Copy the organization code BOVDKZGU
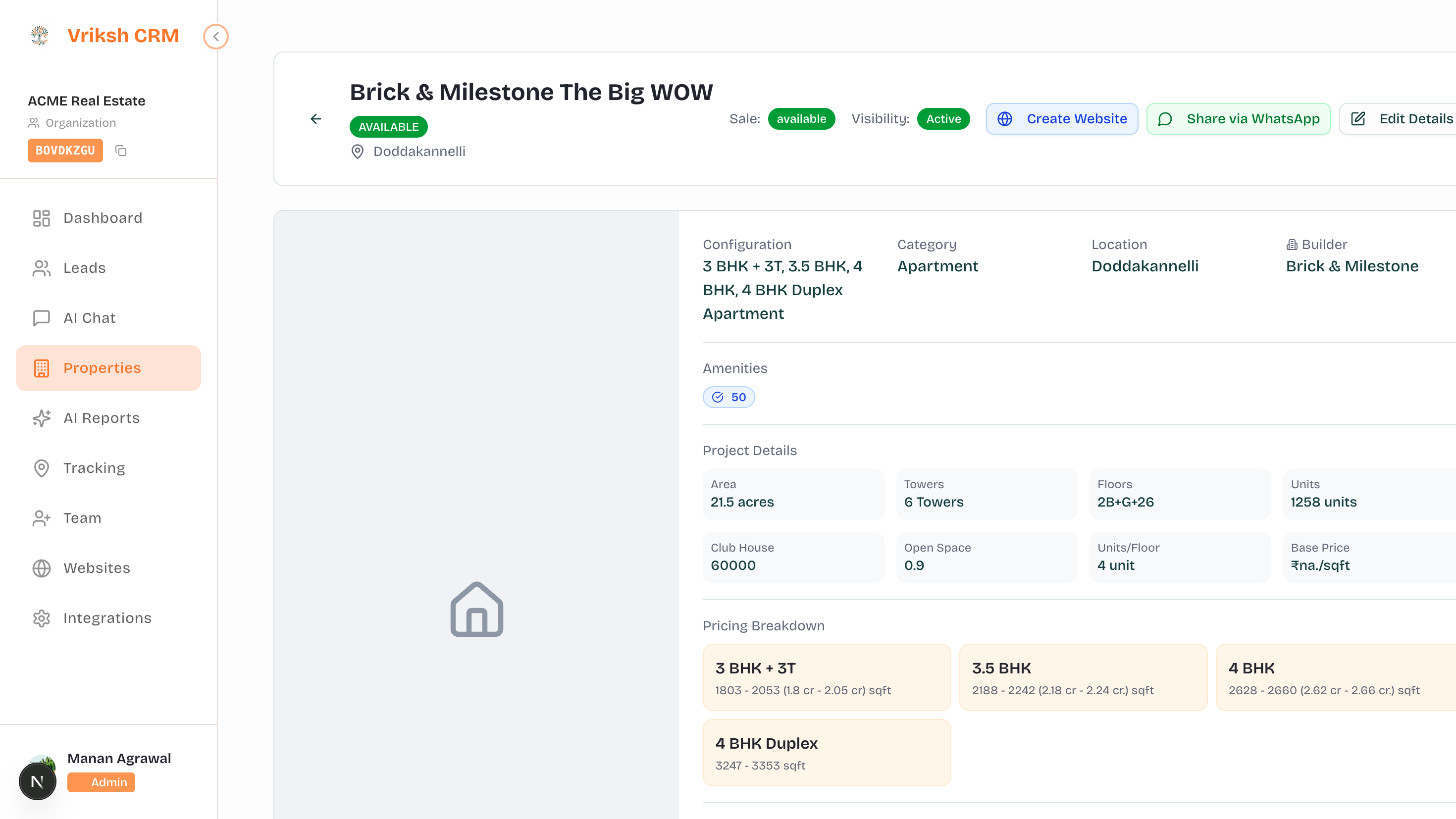The image size is (1456, 819). click(120, 151)
